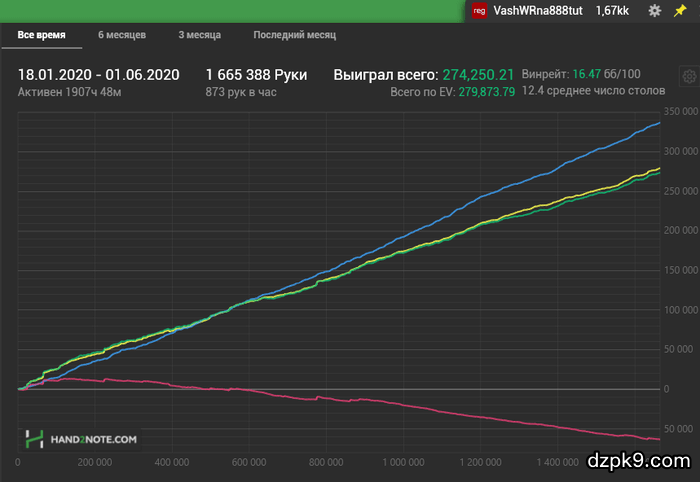700x482 pixels.
Task: Select the '6 месяцев' tab
Action: pos(122,35)
